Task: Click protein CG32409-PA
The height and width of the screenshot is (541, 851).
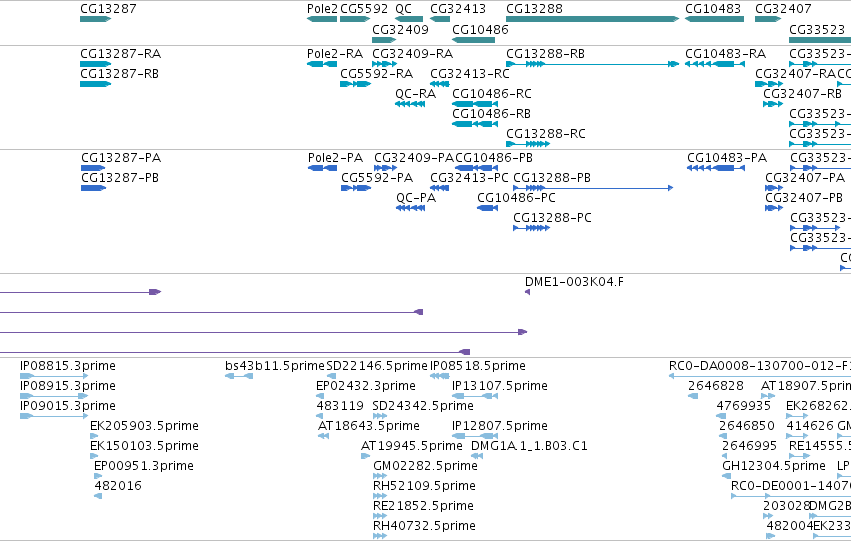Action: (x=385, y=168)
